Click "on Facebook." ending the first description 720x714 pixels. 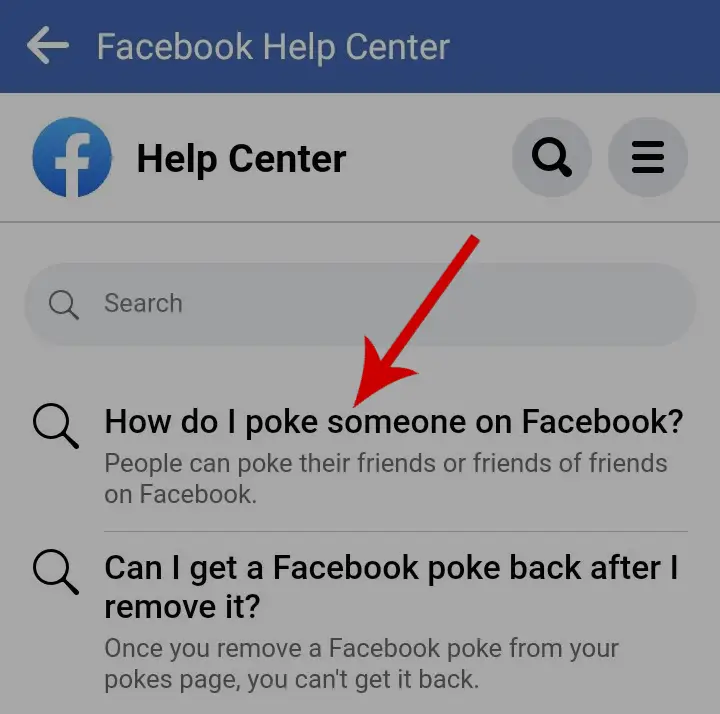coord(180,495)
